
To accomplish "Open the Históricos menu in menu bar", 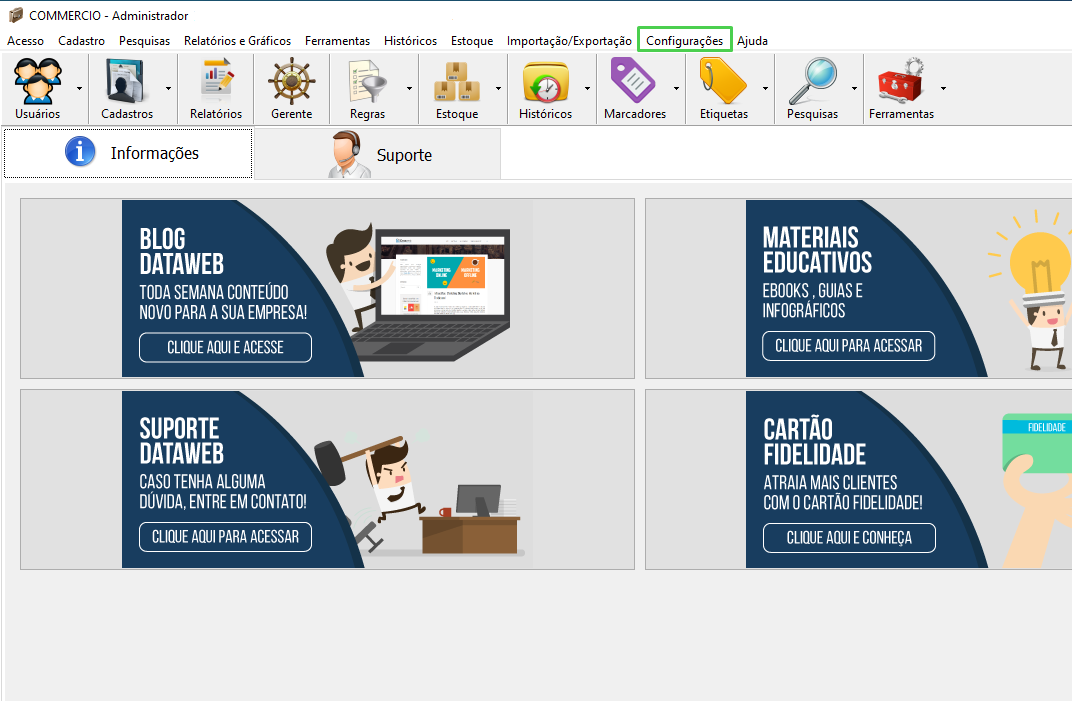I will (410, 41).
